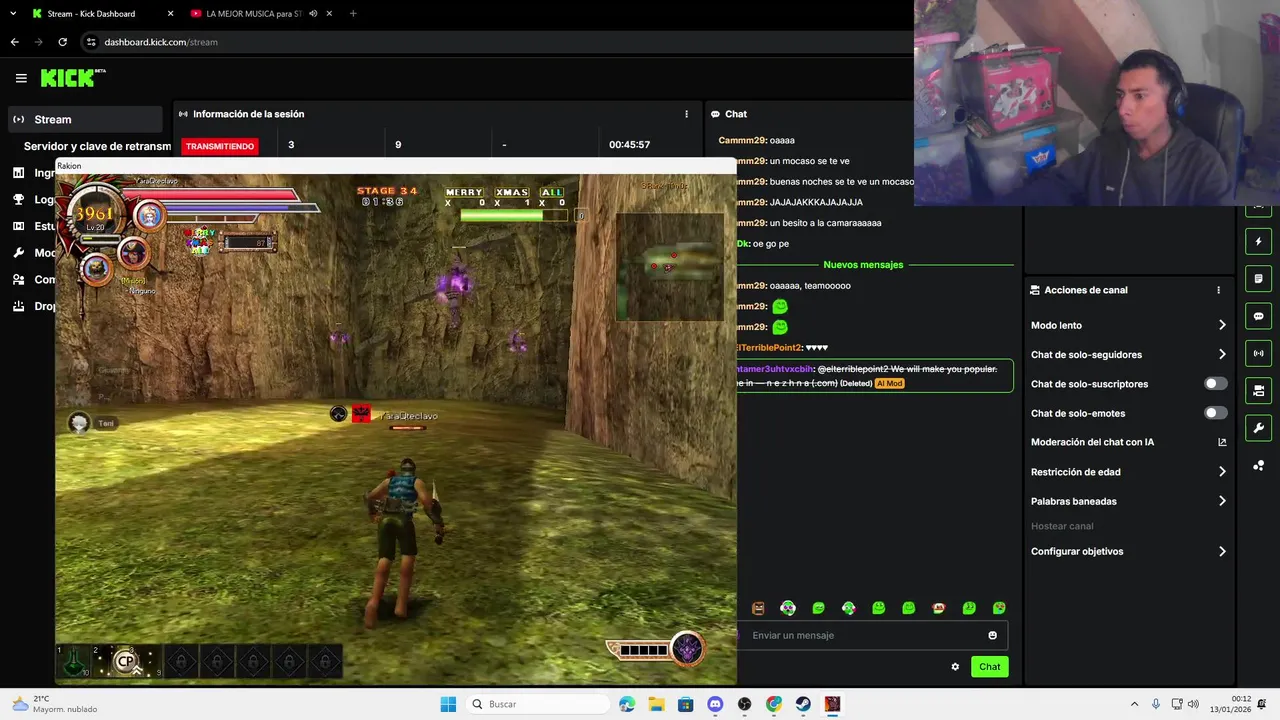
Task: Reload the browser page
Action: (x=62, y=42)
